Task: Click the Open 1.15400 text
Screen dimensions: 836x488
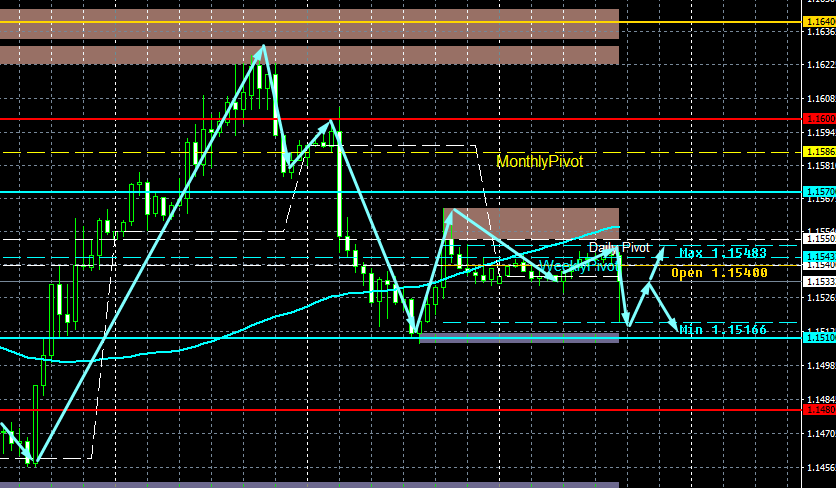Action: (719, 273)
